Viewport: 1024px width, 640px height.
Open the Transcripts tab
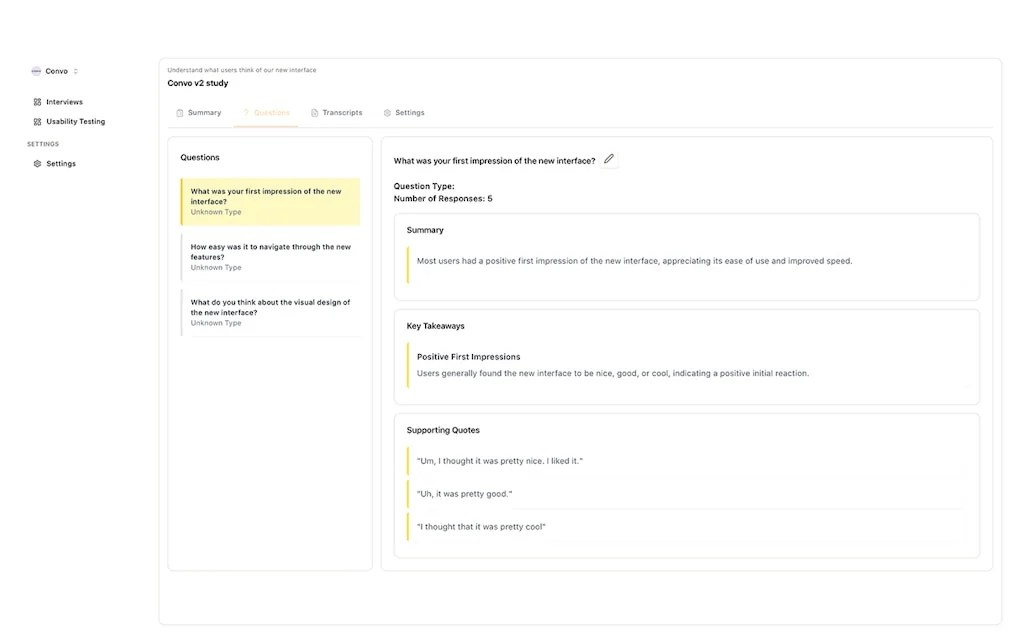pos(343,112)
